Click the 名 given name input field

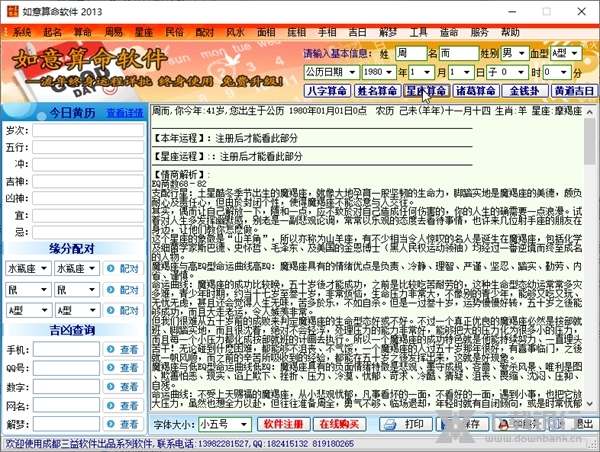(x=459, y=54)
